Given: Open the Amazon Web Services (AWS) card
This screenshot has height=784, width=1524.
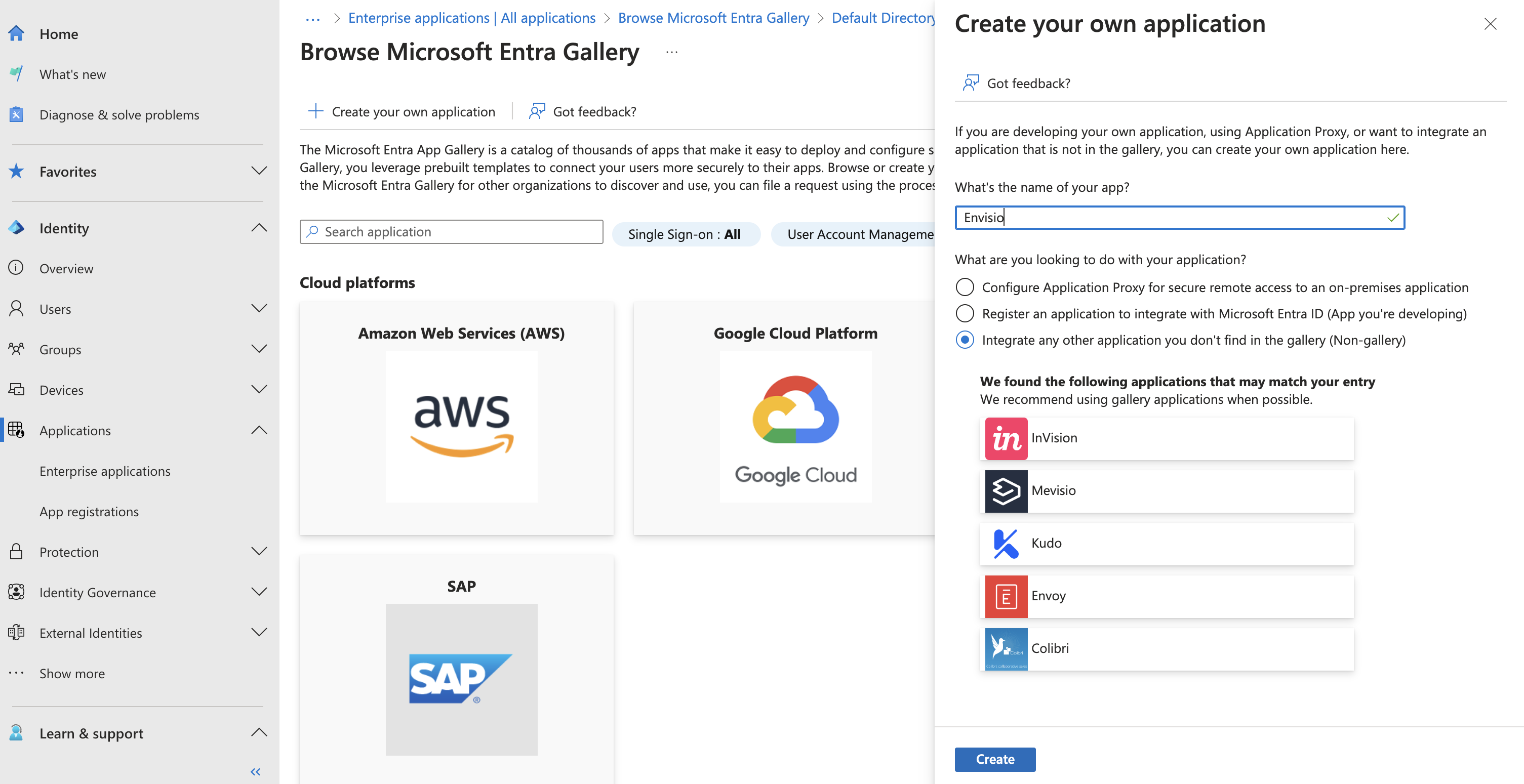Looking at the screenshot, I should click(456, 418).
